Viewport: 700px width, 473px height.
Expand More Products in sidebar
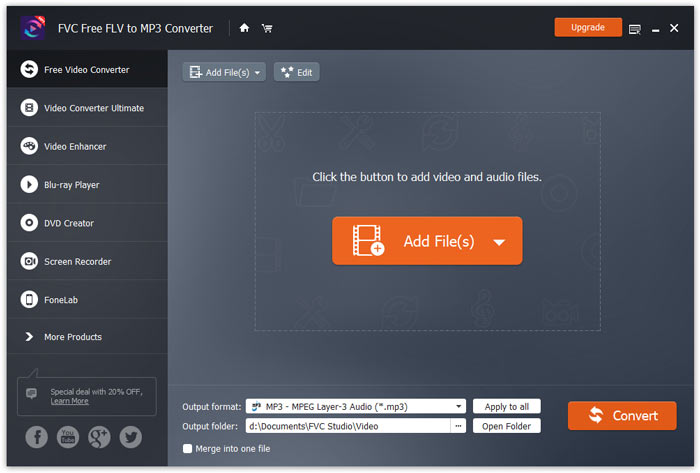(72, 337)
